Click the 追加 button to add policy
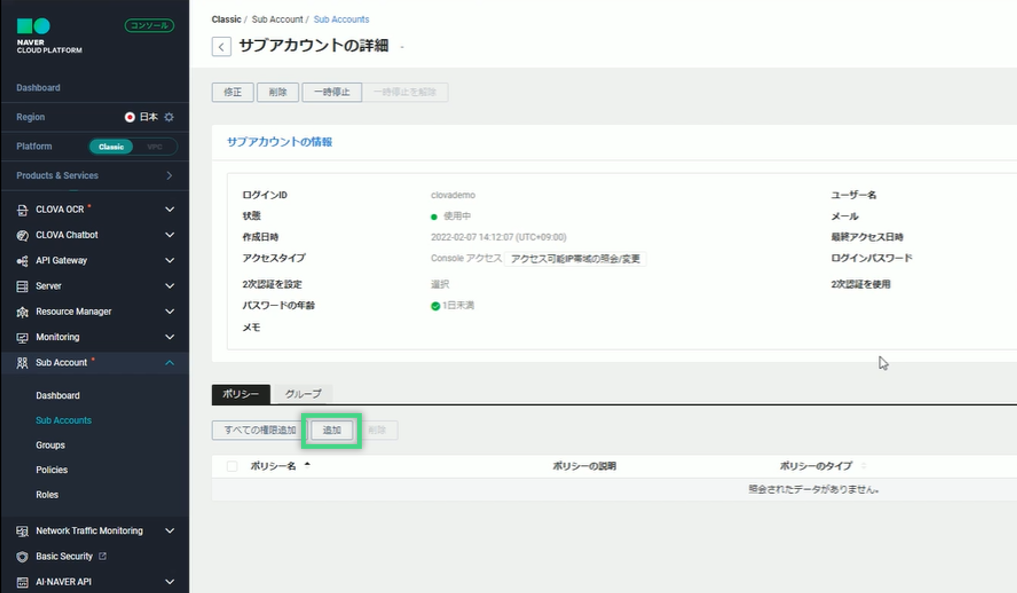The image size is (1017, 593). [332, 430]
